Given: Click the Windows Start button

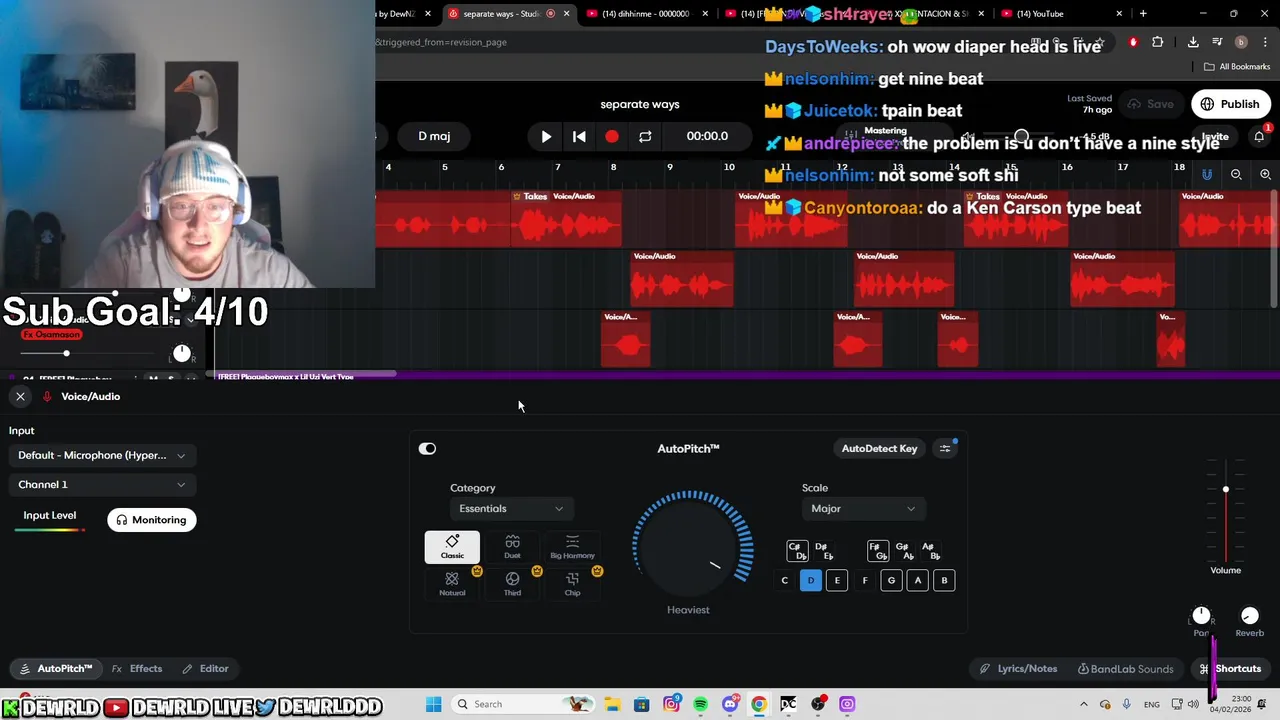Looking at the screenshot, I should tap(433, 704).
